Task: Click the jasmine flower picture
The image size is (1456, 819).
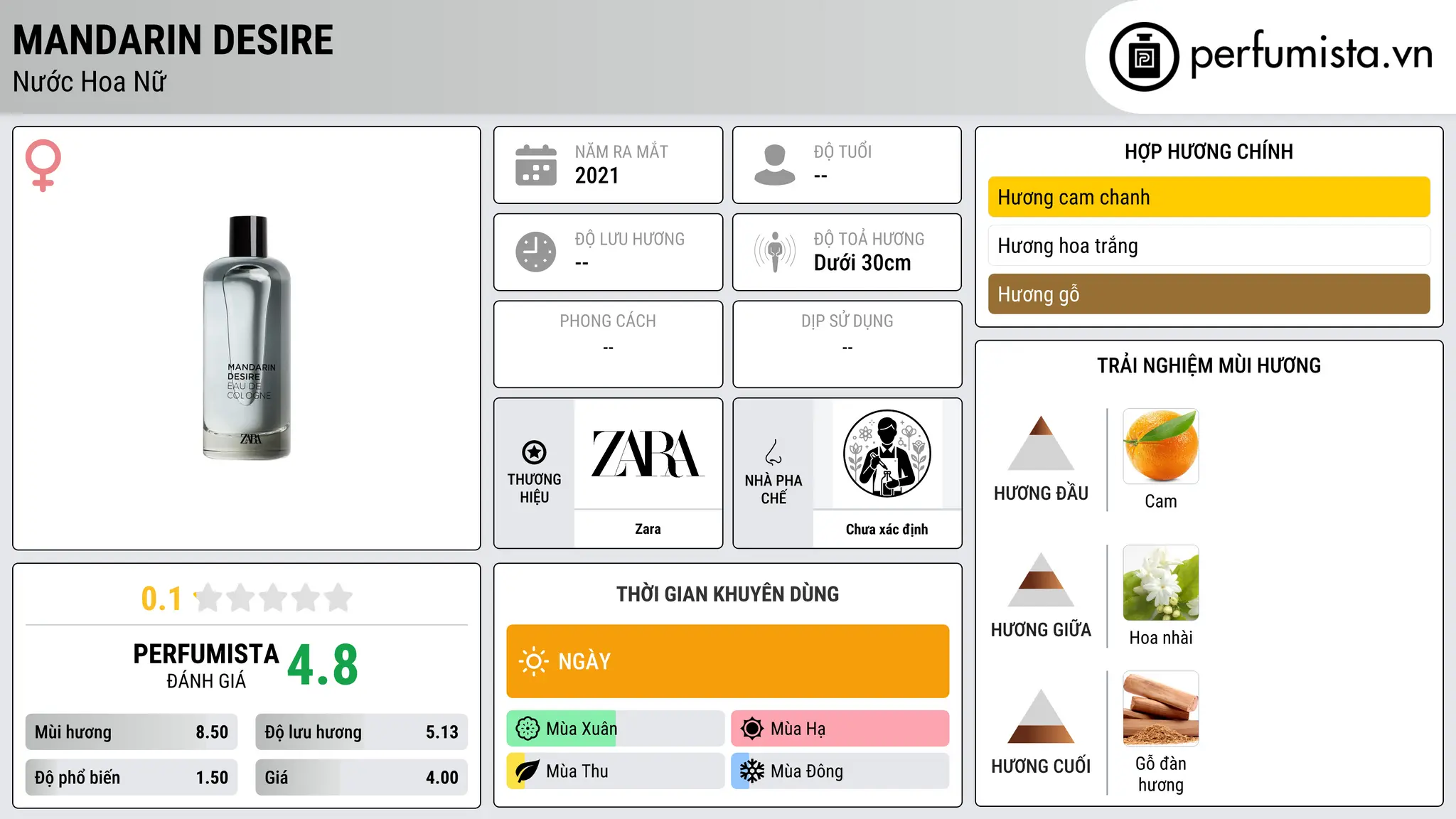Action: pos(1161,583)
